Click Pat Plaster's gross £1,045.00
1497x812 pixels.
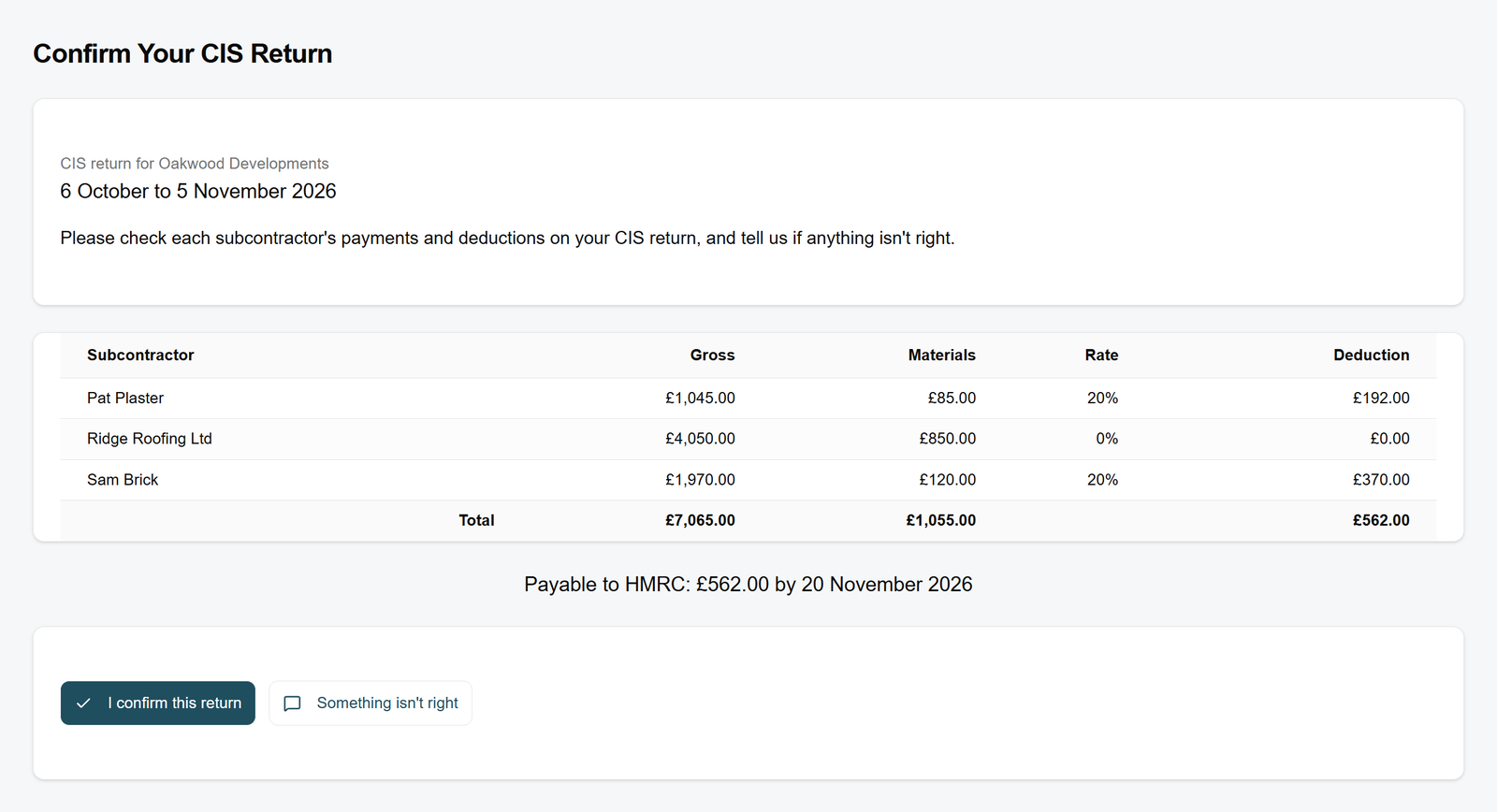coord(700,398)
